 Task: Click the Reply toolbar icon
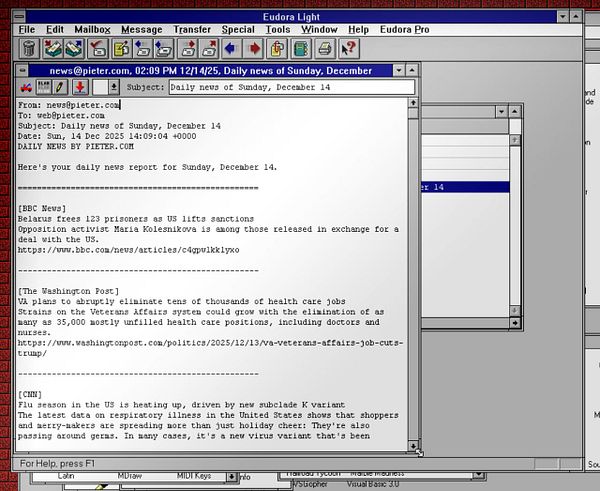click(x=143, y=49)
